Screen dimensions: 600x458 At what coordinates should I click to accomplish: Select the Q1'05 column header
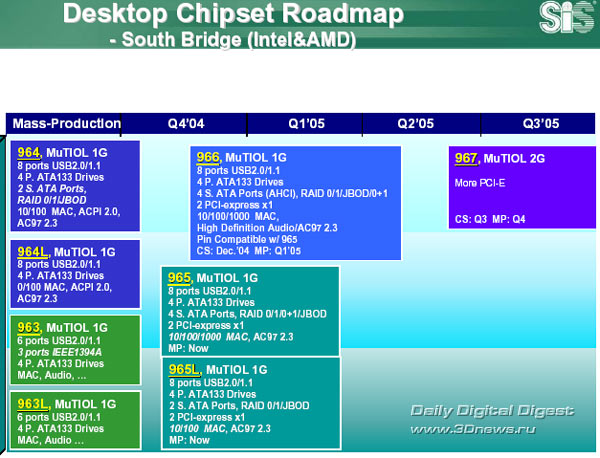point(306,124)
